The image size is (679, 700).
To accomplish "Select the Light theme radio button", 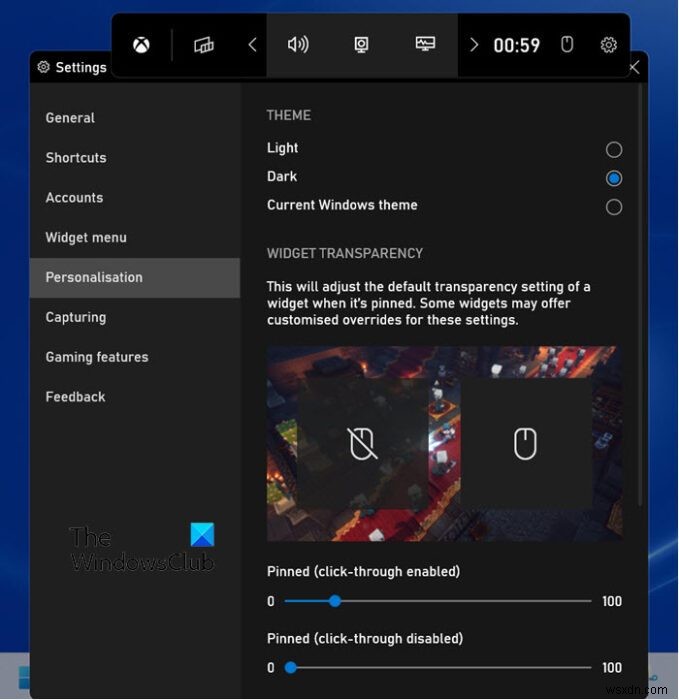I will [x=614, y=150].
